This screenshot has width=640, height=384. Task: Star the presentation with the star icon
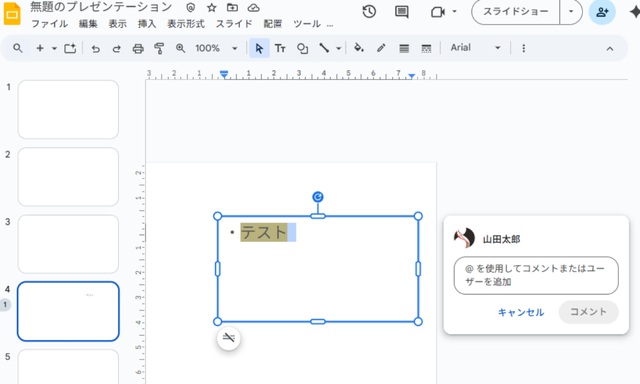click(211, 7)
